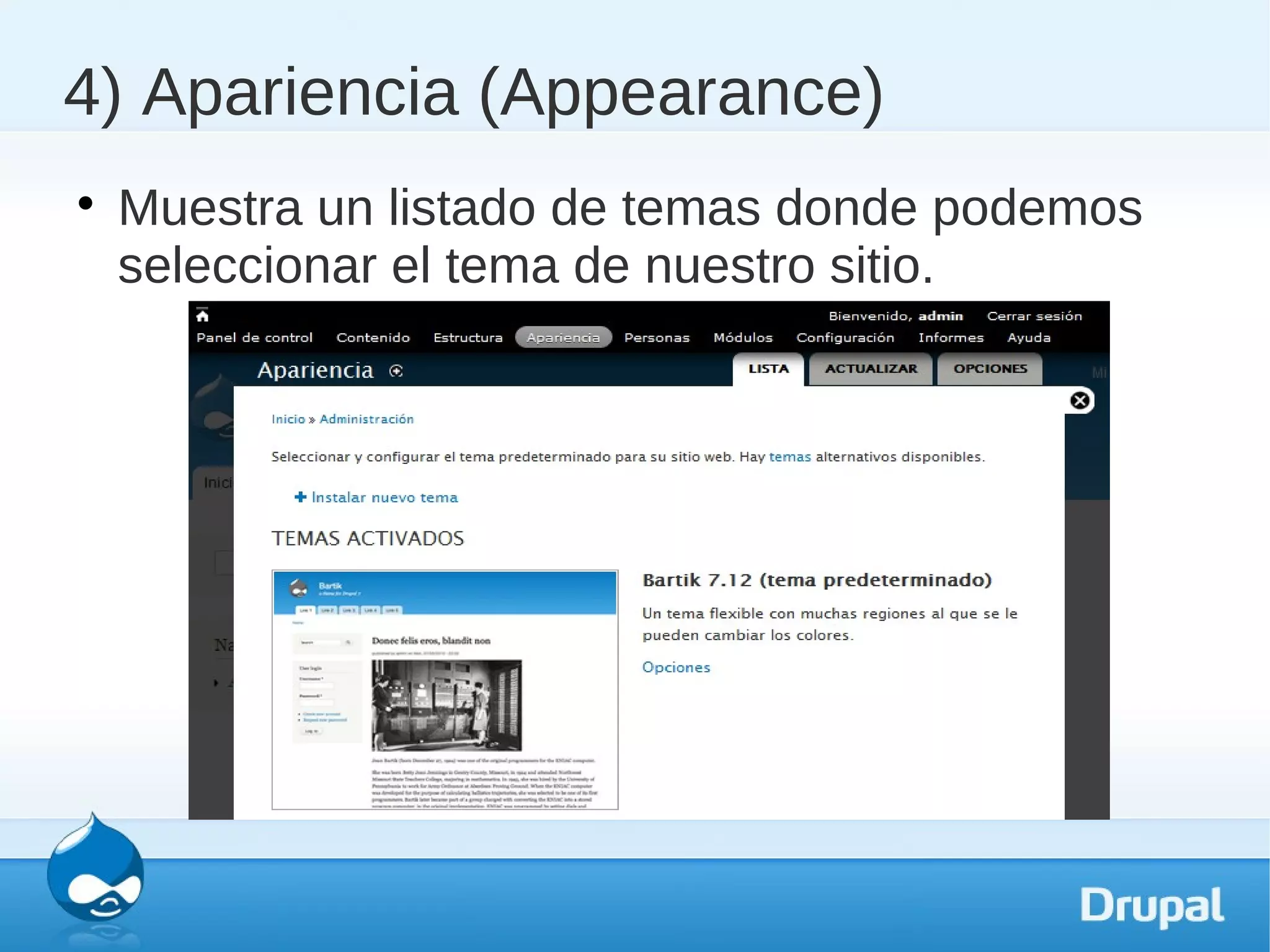The image size is (1270, 952).
Task: Select the Apariencia menu item
Action: point(563,337)
